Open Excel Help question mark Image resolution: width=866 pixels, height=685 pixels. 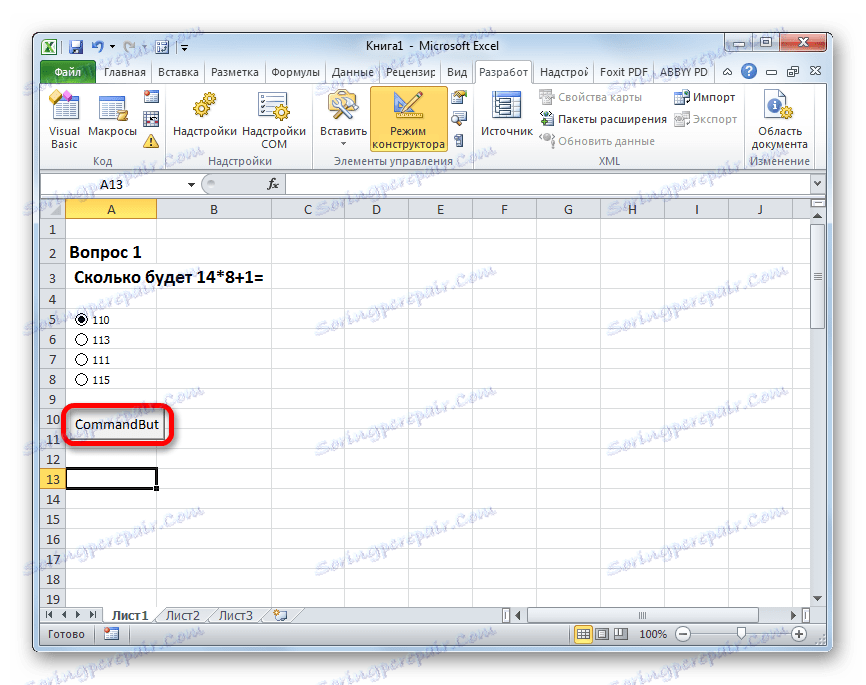[749, 71]
